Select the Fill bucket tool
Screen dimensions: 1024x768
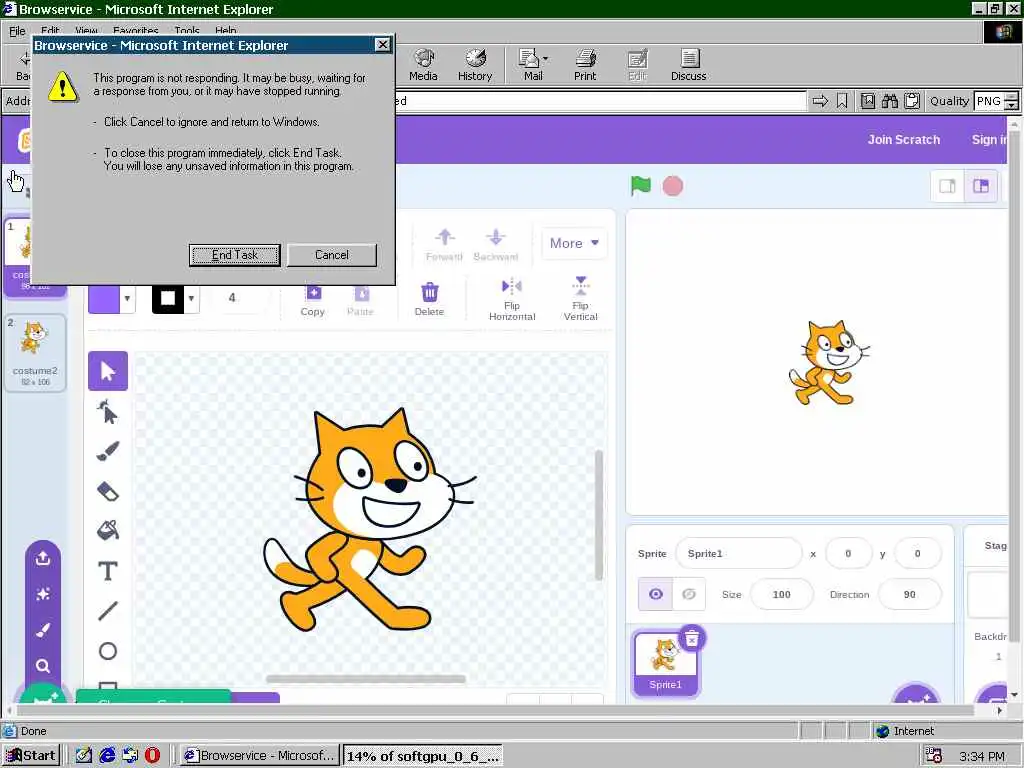pyautogui.click(x=108, y=530)
